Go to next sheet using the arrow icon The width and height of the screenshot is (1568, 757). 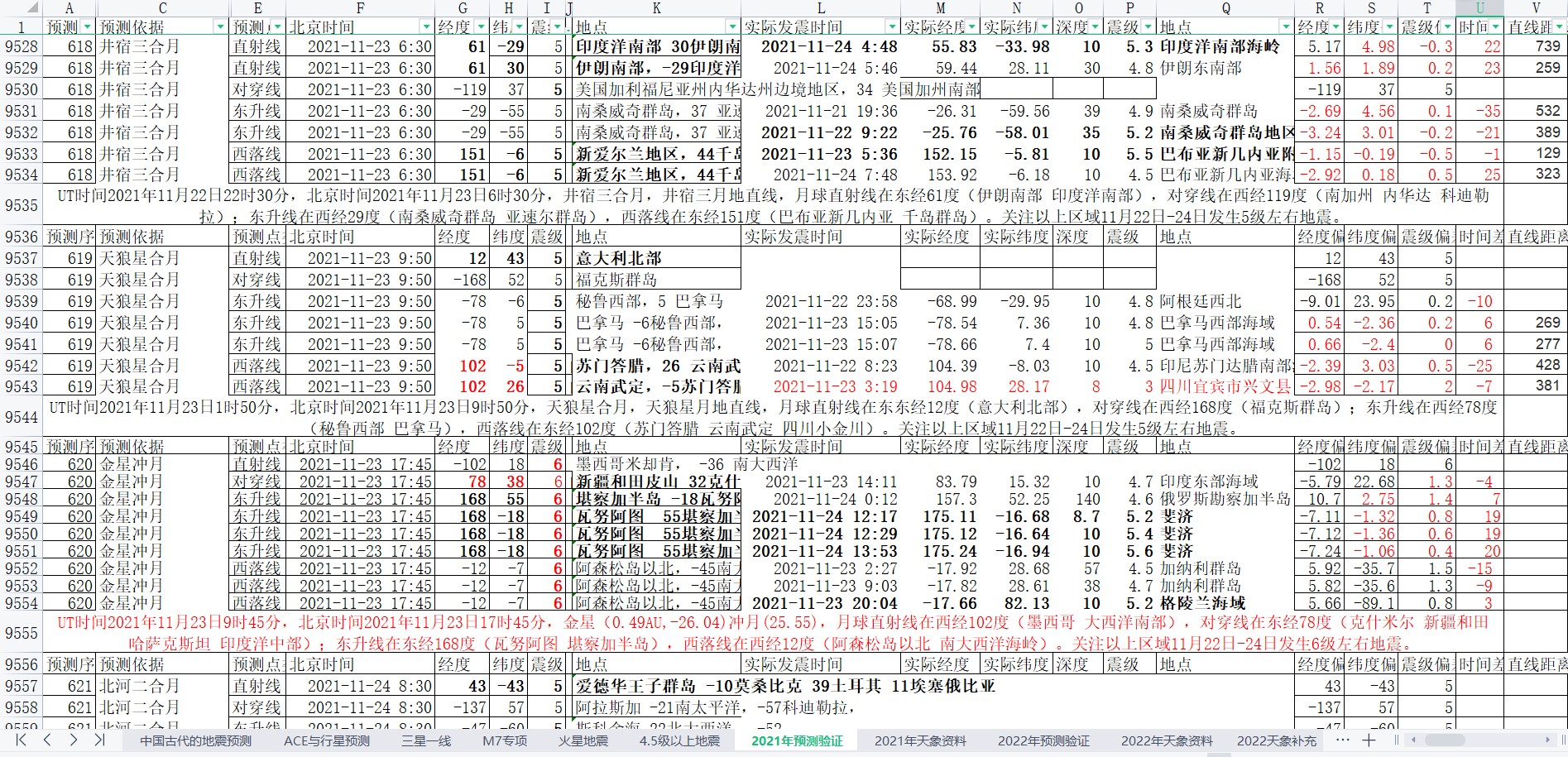pyautogui.click(x=74, y=740)
